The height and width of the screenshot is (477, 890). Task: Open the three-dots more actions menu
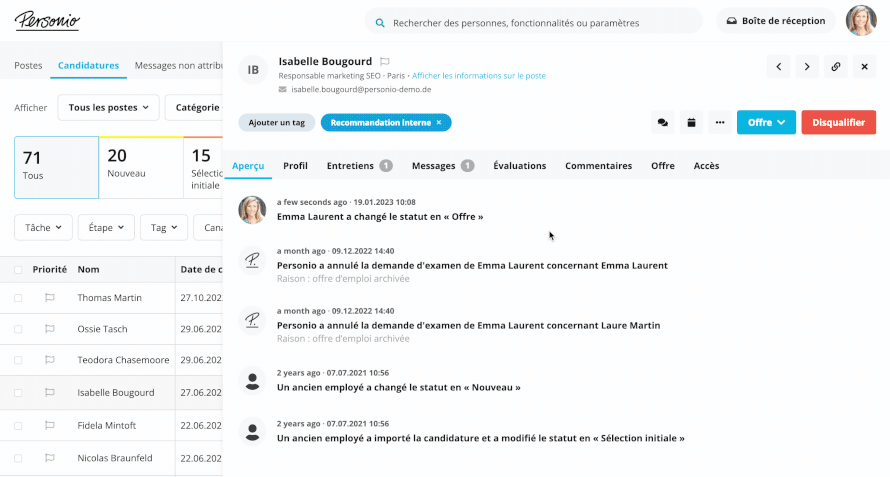pos(720,123)
